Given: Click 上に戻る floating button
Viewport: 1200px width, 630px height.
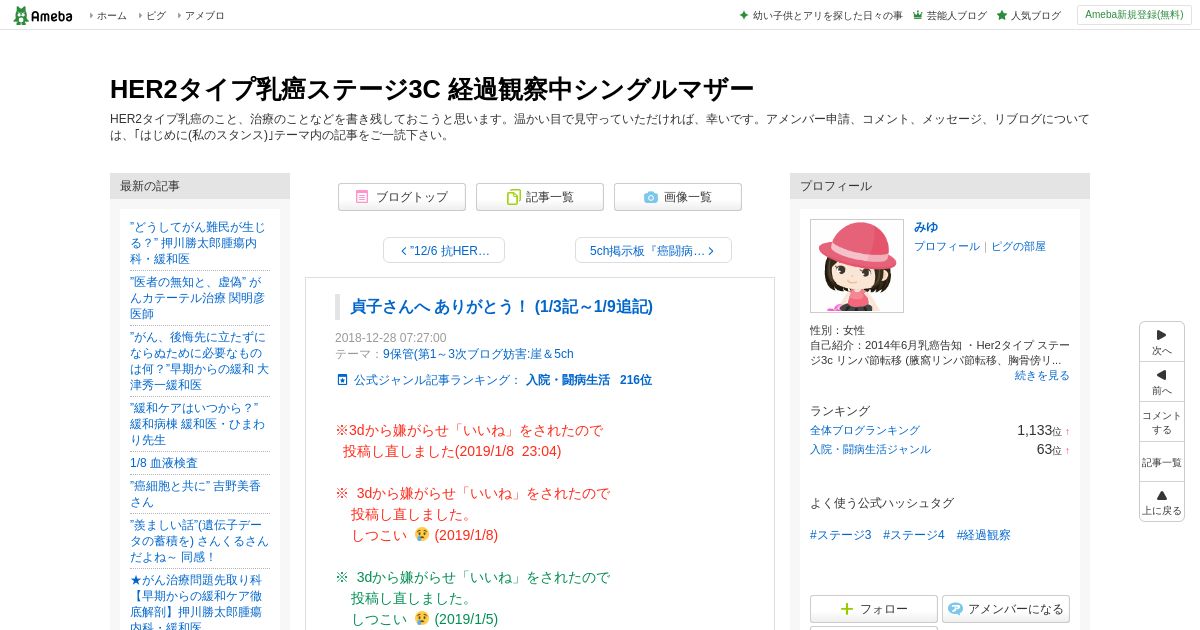Looking at the screenshot, I should (1162, 502).
